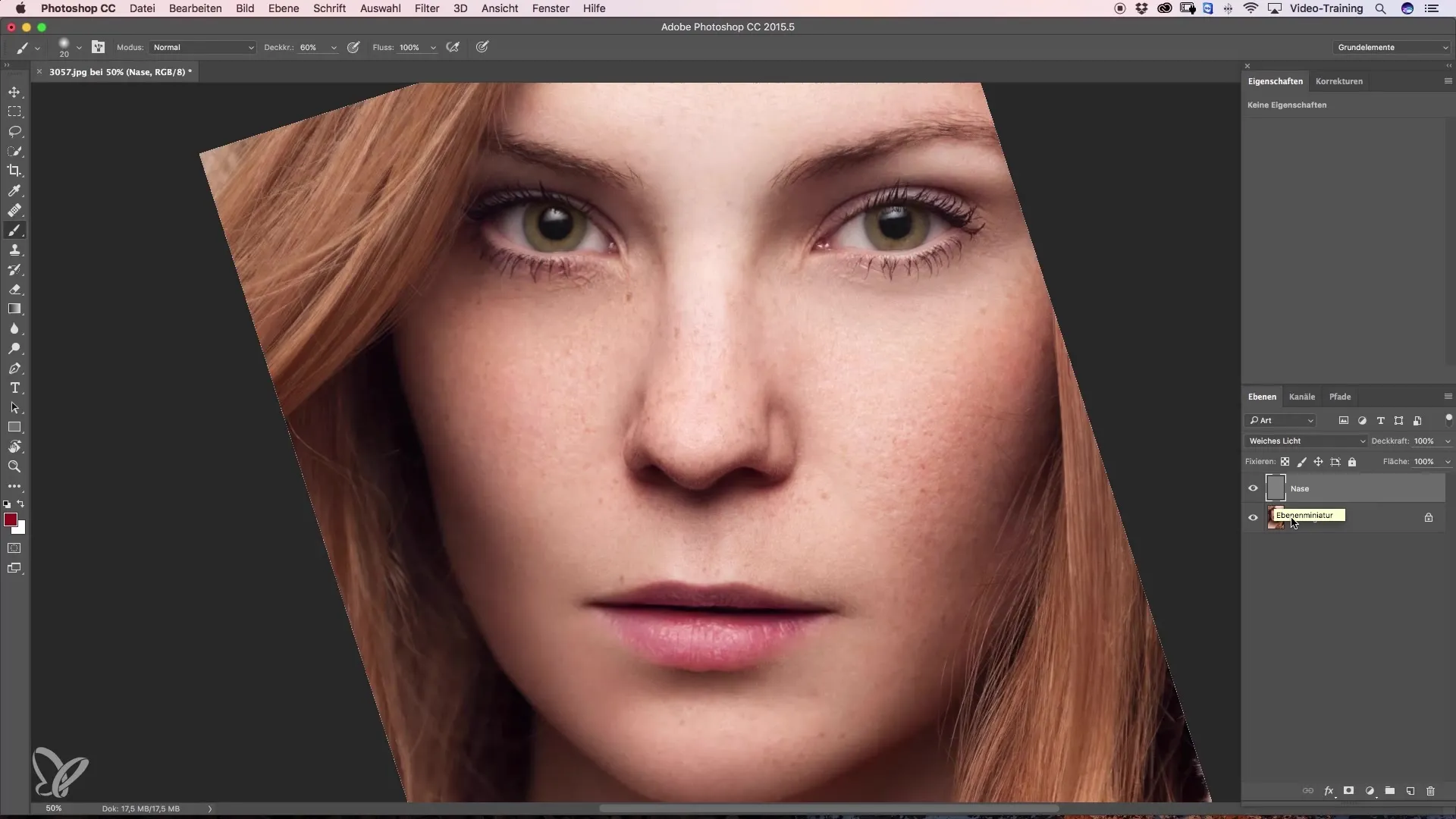
Task: Select the Eraser tool
Action: [x=14, y=289]
